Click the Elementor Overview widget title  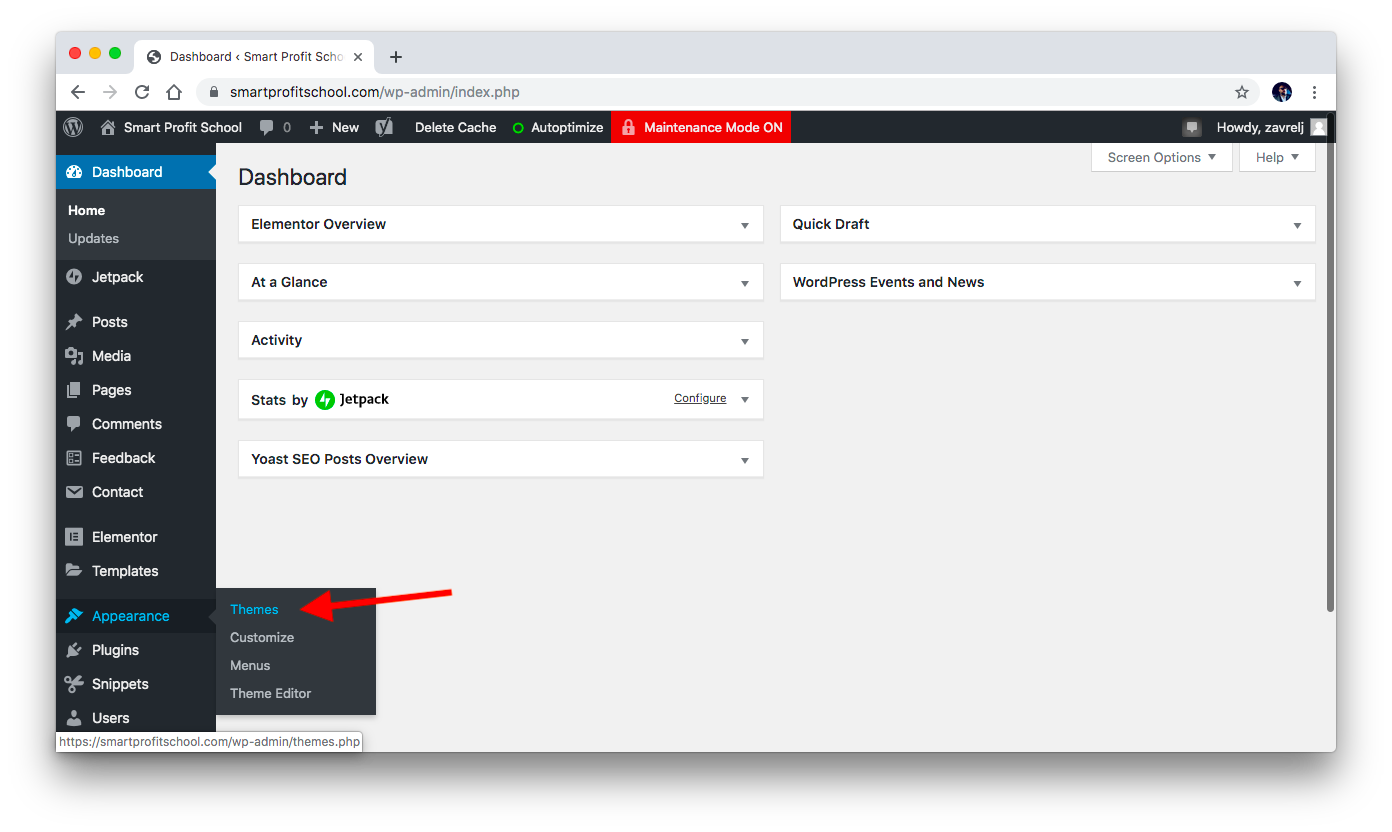318,224
